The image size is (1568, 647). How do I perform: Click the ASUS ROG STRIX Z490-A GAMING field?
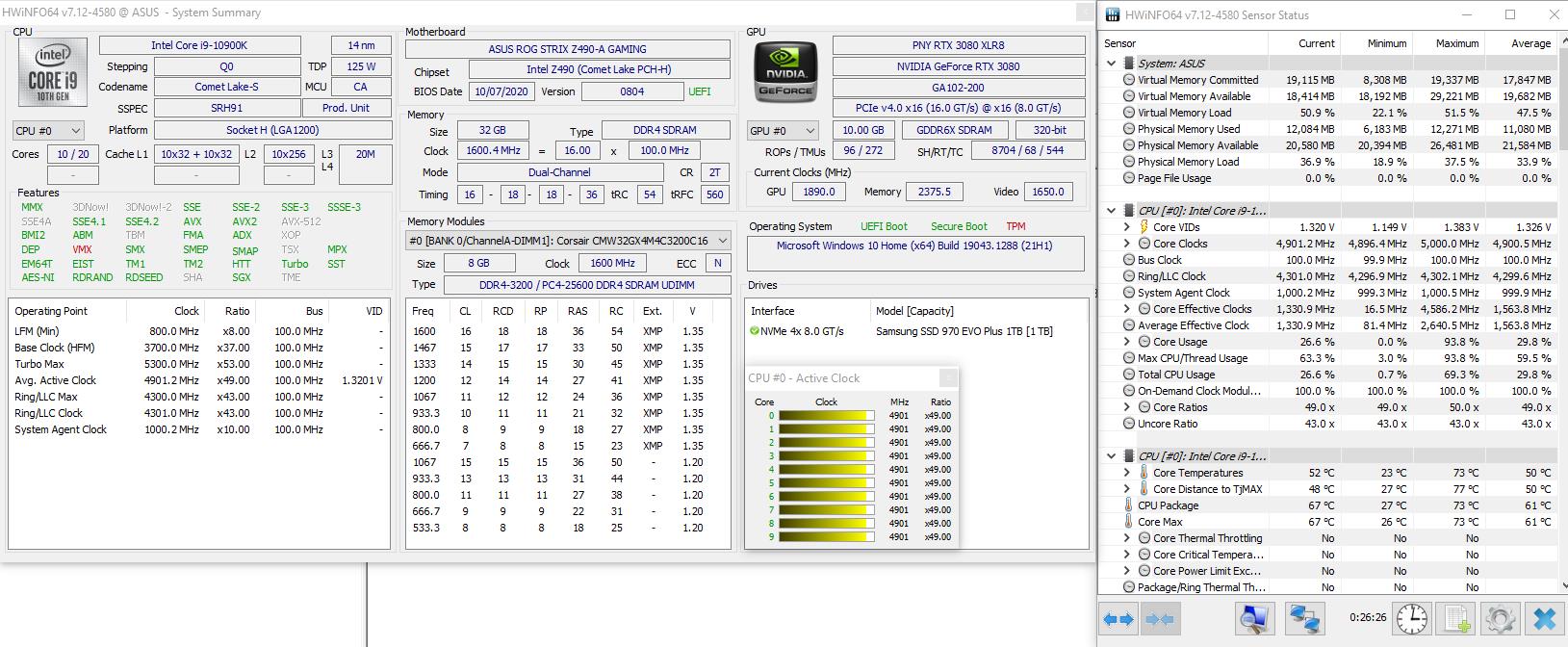point(567,49)
